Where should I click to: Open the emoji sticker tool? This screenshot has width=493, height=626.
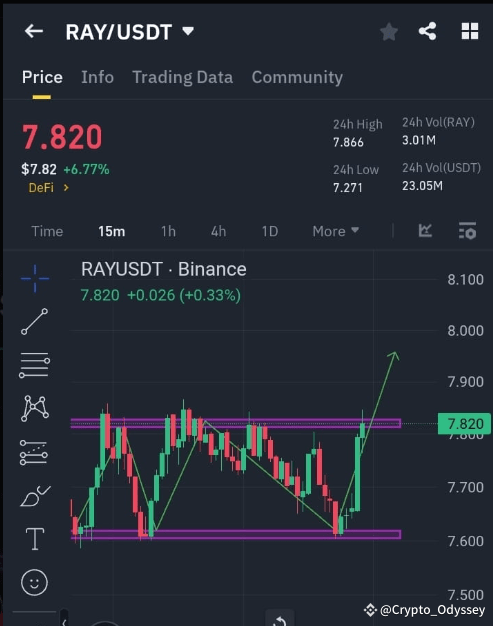point(34,582)
